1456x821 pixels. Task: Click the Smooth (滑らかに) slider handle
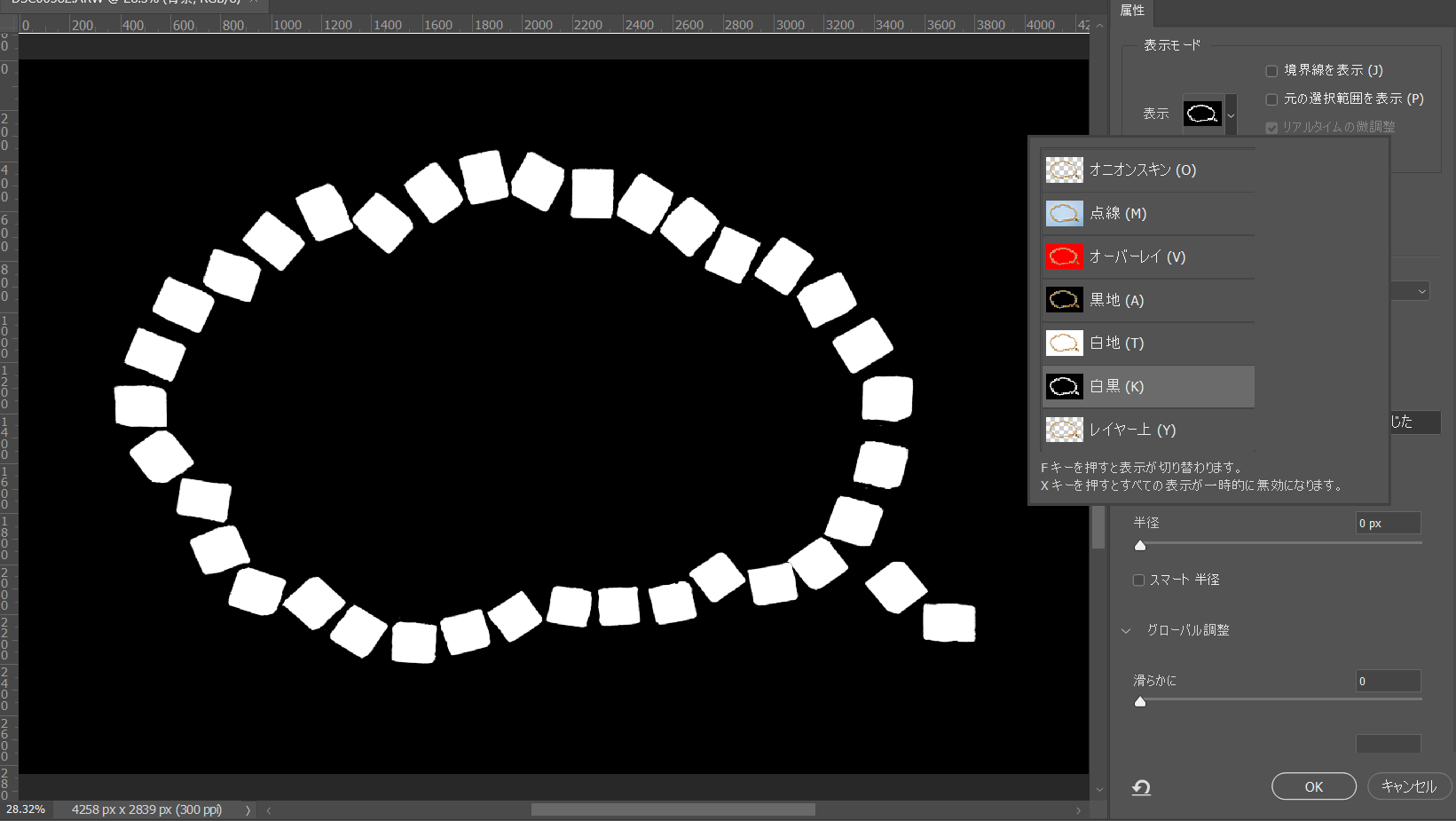pyautogui.click(x=1140, y=701)
